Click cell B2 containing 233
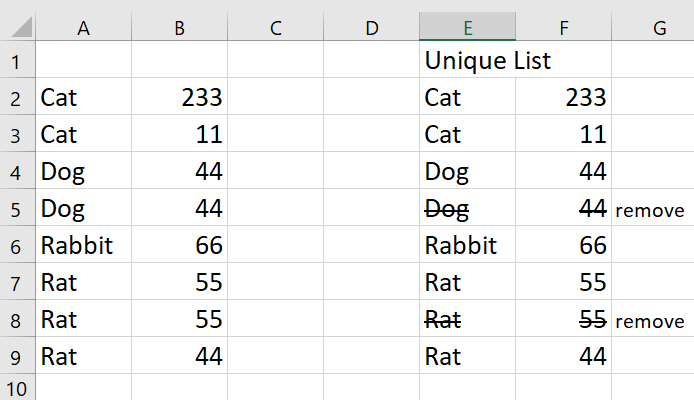The image size is (694, 400). coord(180,96)
